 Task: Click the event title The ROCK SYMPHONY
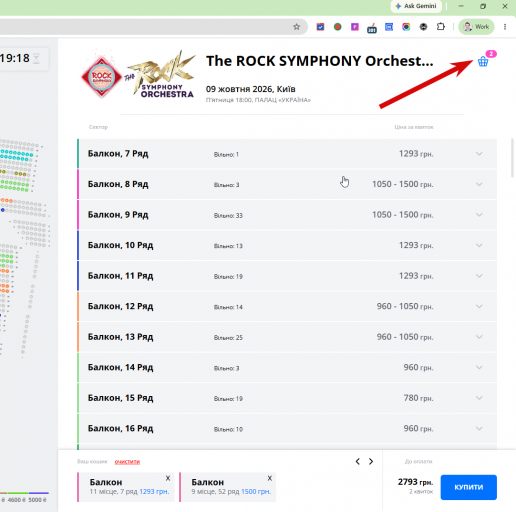[x=320, y=61]
